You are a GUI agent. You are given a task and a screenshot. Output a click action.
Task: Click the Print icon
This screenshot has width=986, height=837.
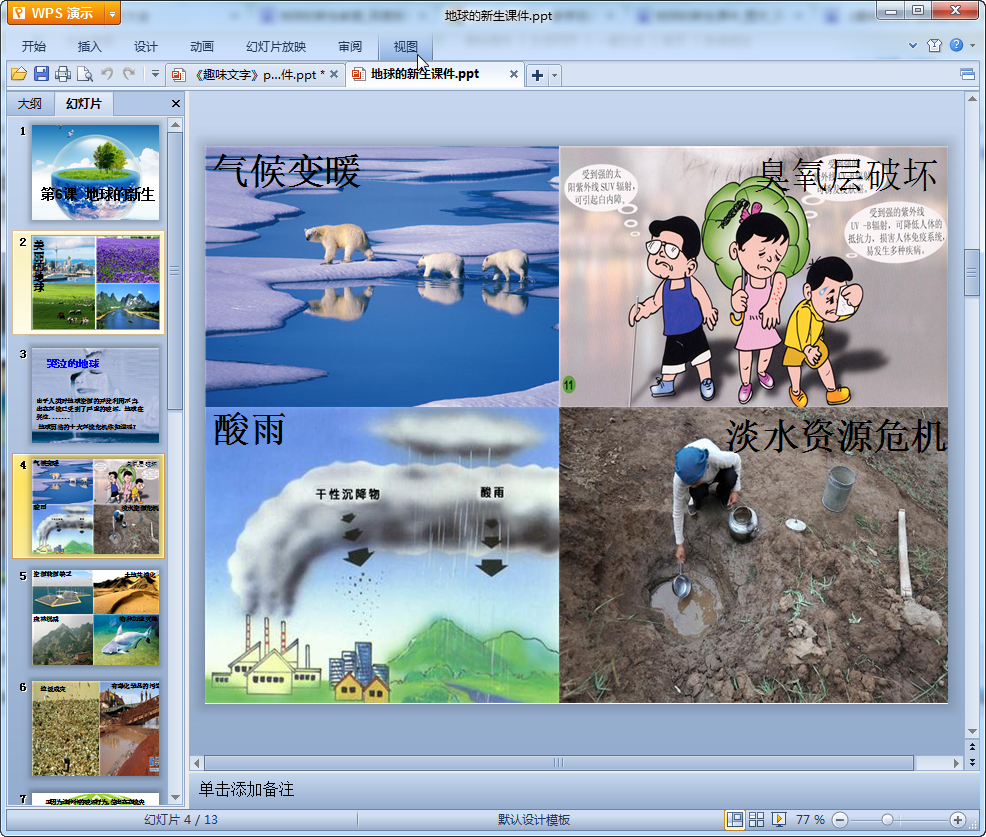(x=63, y=74)
